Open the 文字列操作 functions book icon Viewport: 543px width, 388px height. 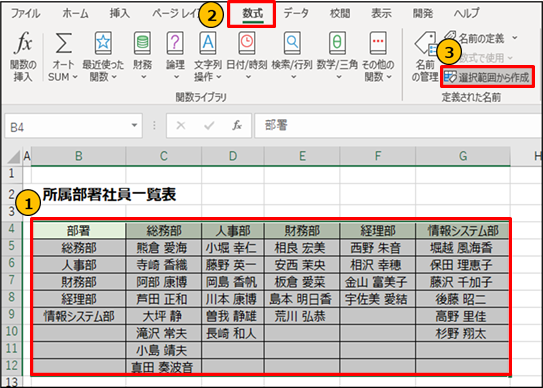click(208, 43)
